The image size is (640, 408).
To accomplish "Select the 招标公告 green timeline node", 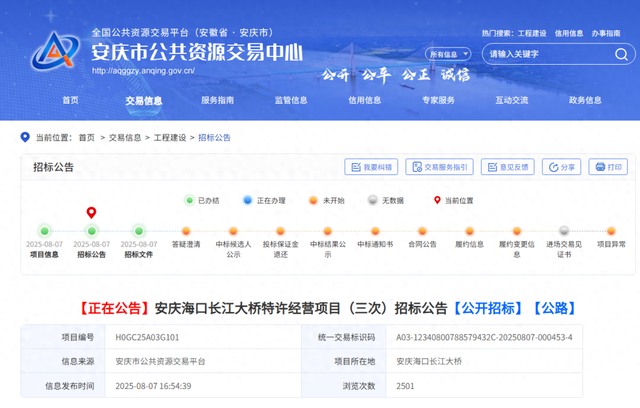I will pyautogui.click(x=92, y=231).
